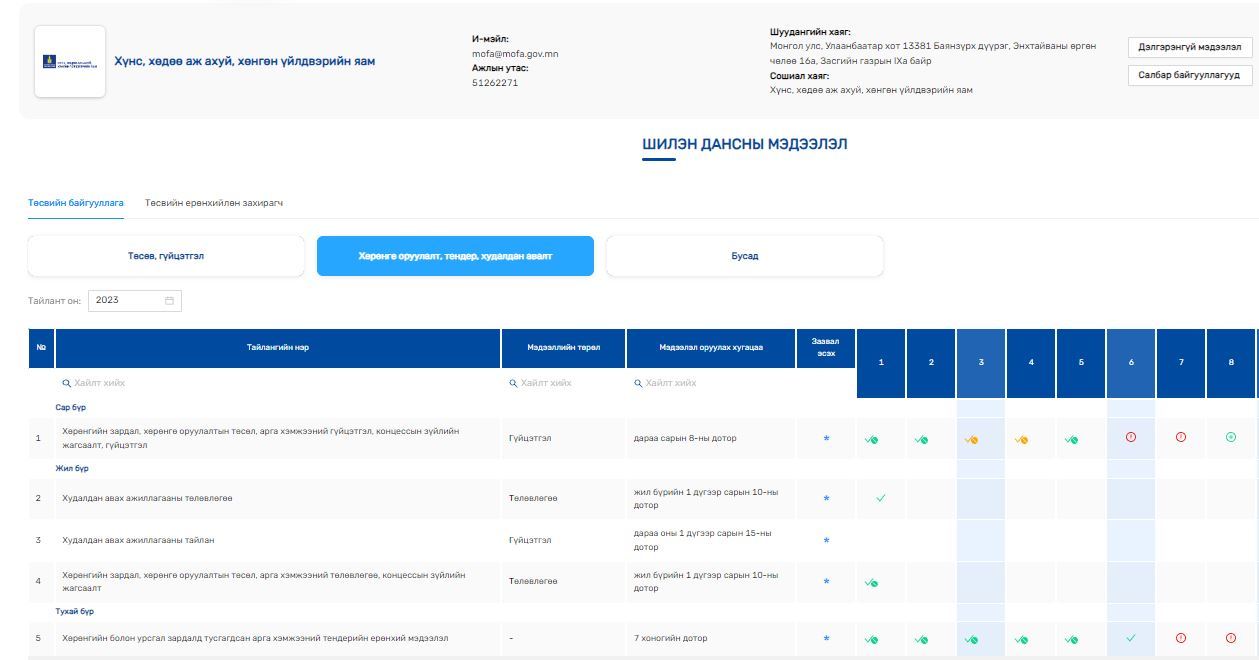
Task: Select the Төсөвийн байгууллага tab
Action: click(76, 203)
